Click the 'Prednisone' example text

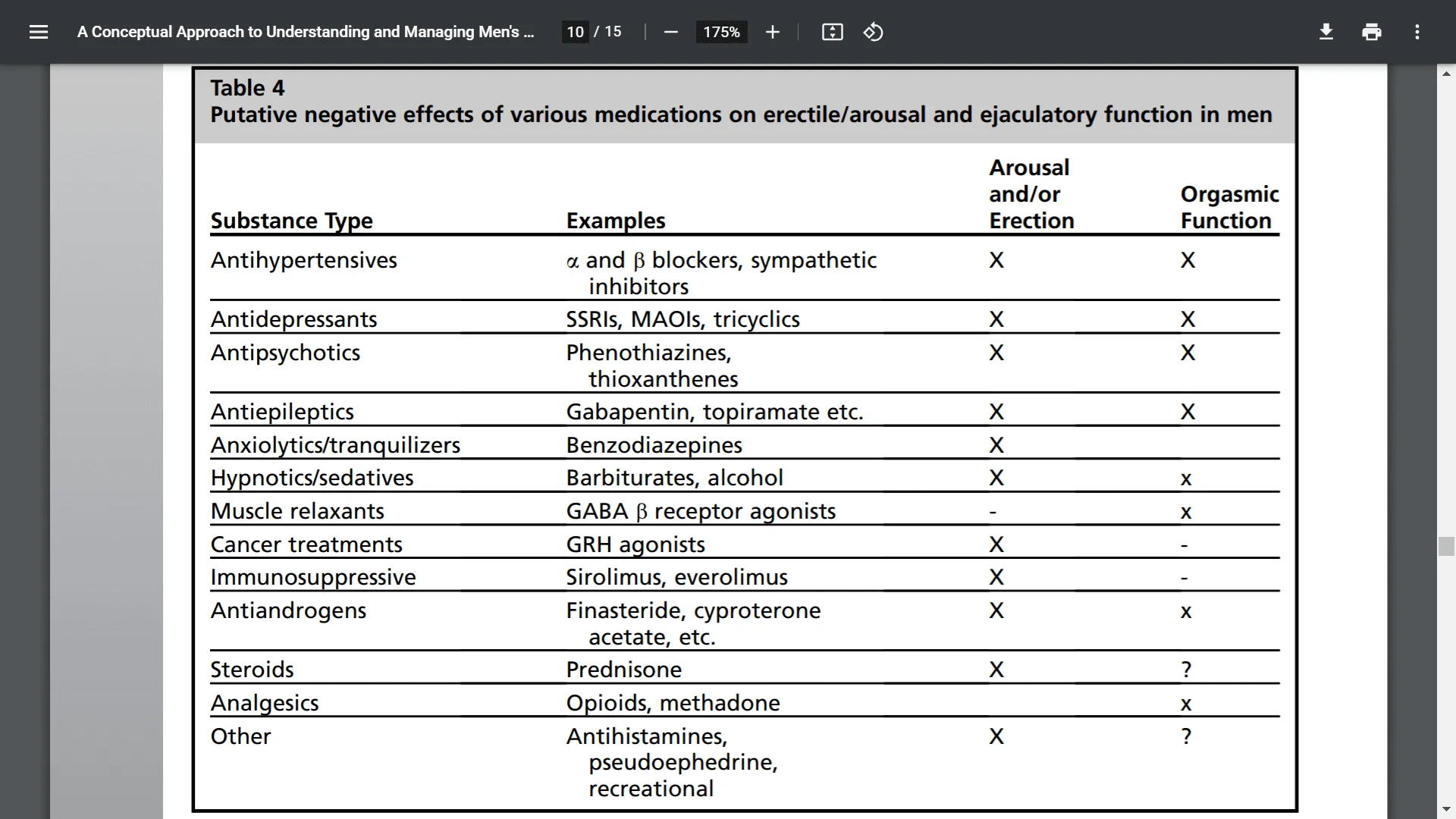(623, 670)
